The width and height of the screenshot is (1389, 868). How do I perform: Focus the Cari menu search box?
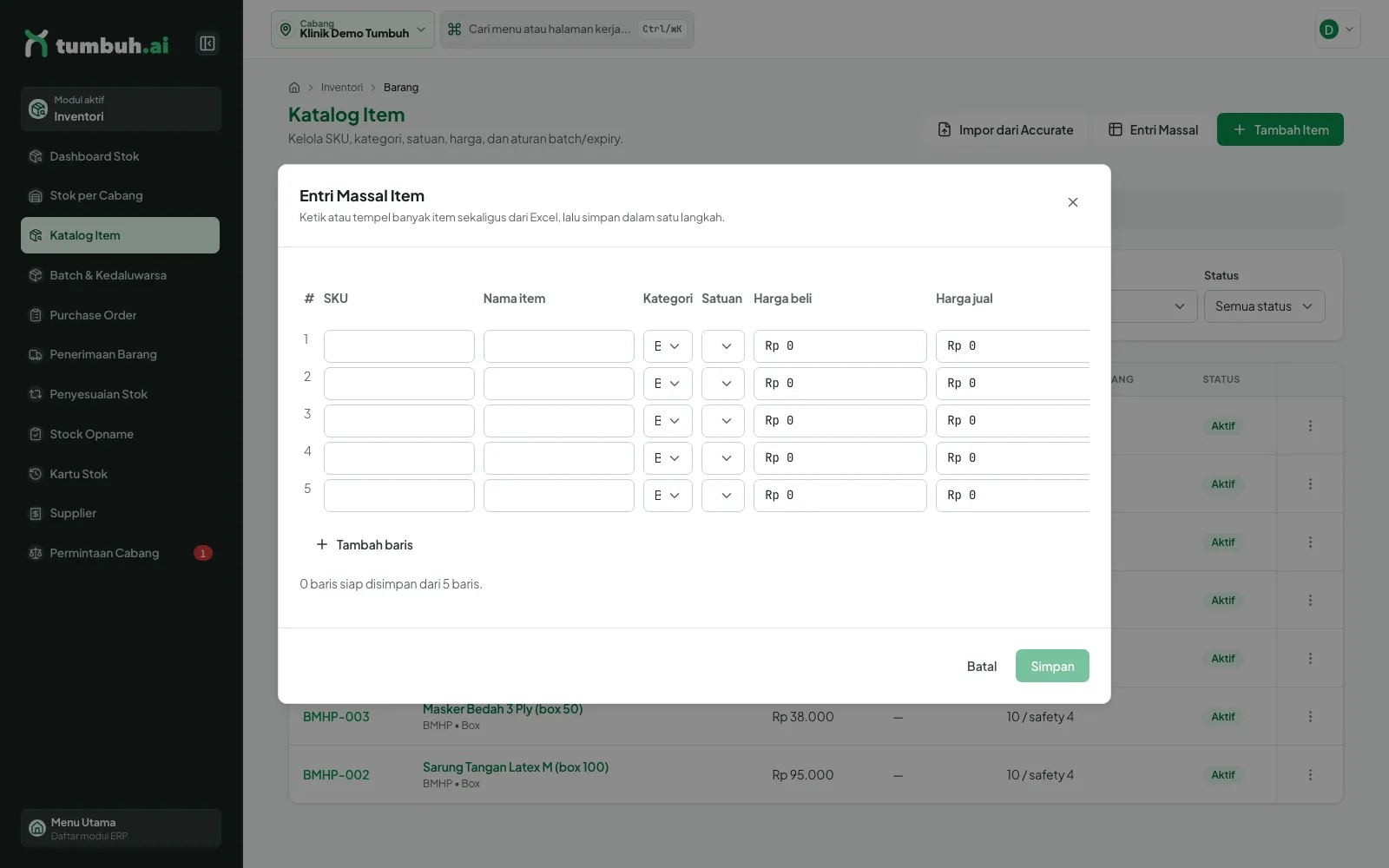[567, 30]
